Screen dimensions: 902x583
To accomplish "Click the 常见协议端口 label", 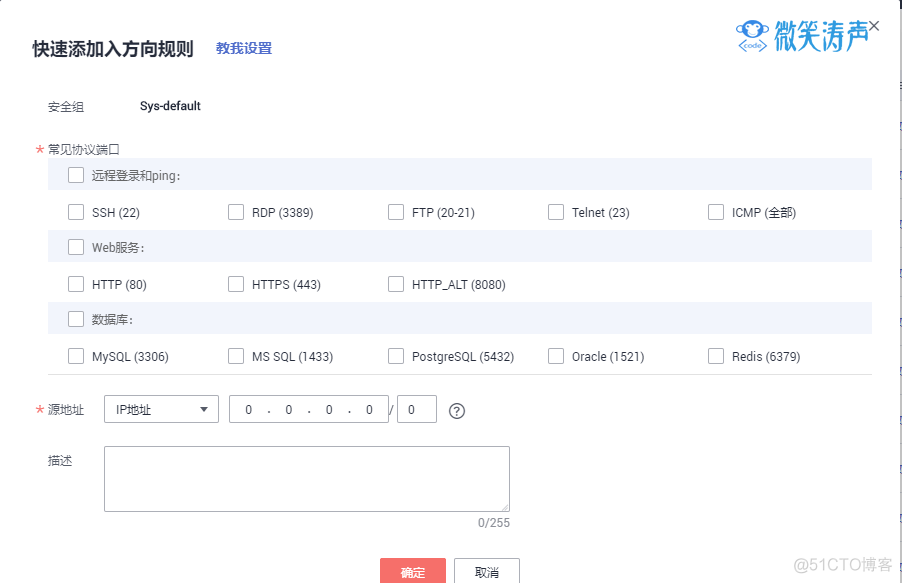I will click(83, 150).
